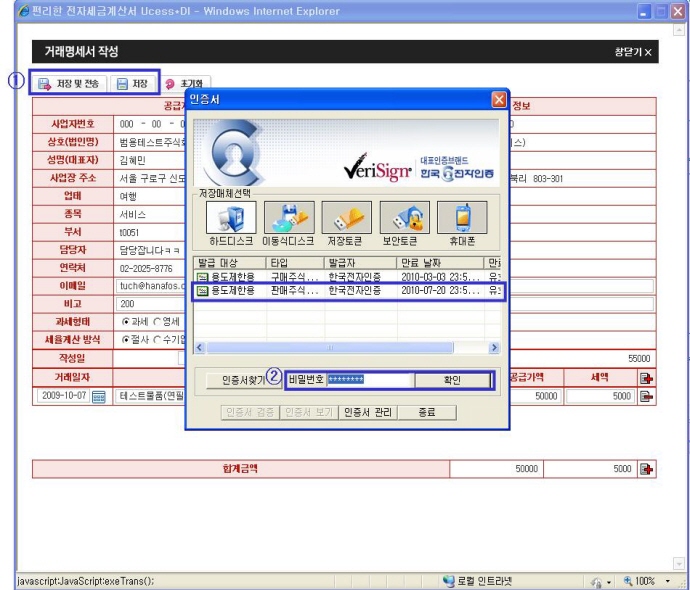The image size is (690, 590).
Task: Select 이동식디스크 removable disk icon
Action: point(288,219)
